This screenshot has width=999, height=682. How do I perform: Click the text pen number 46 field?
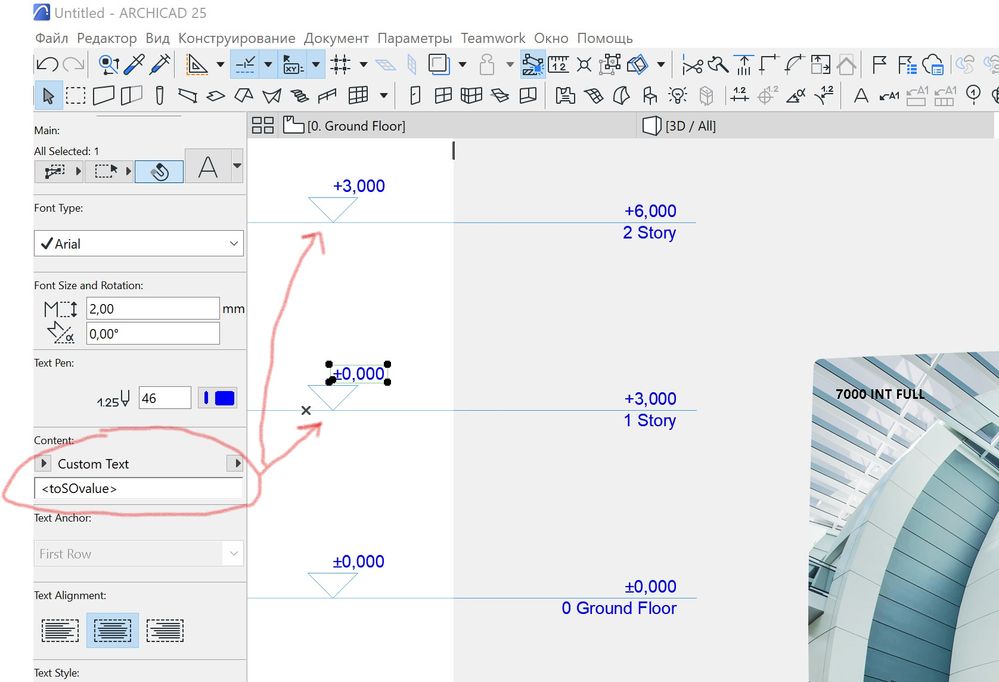tap(165, 398)
